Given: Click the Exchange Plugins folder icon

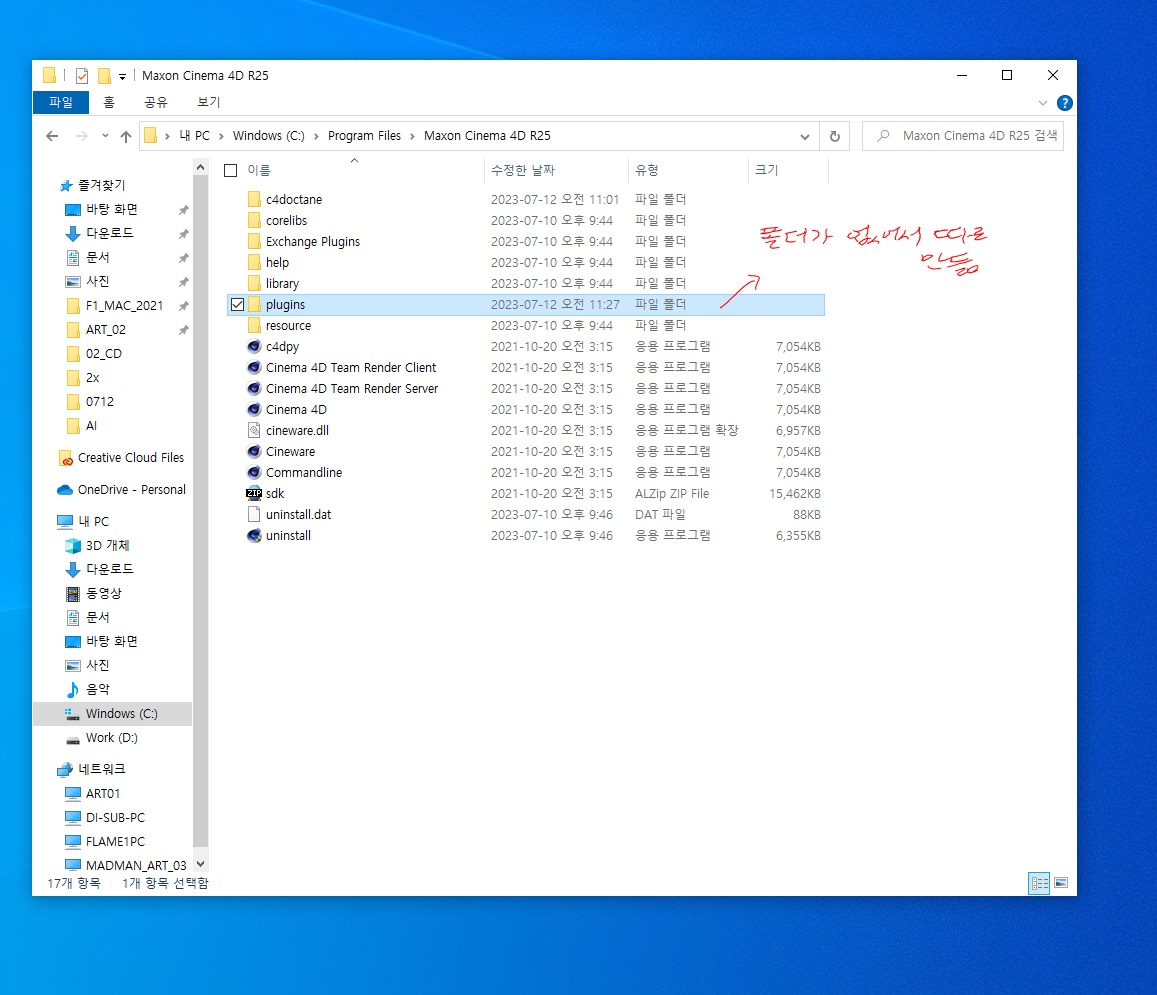Looking at the screenshot, I should (x=254, y=241).
